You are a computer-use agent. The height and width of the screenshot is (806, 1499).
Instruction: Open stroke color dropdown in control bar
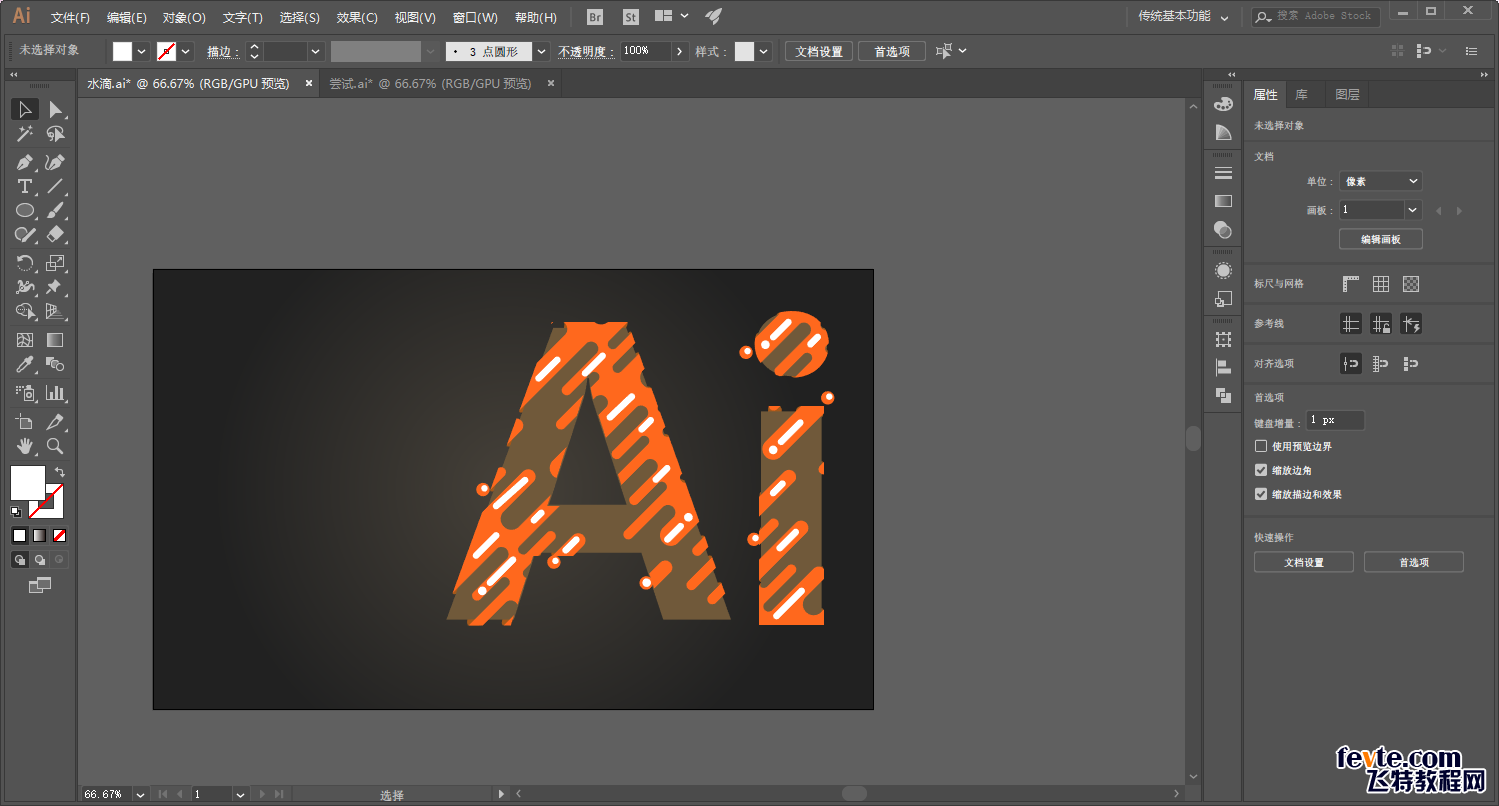point(185,51)
